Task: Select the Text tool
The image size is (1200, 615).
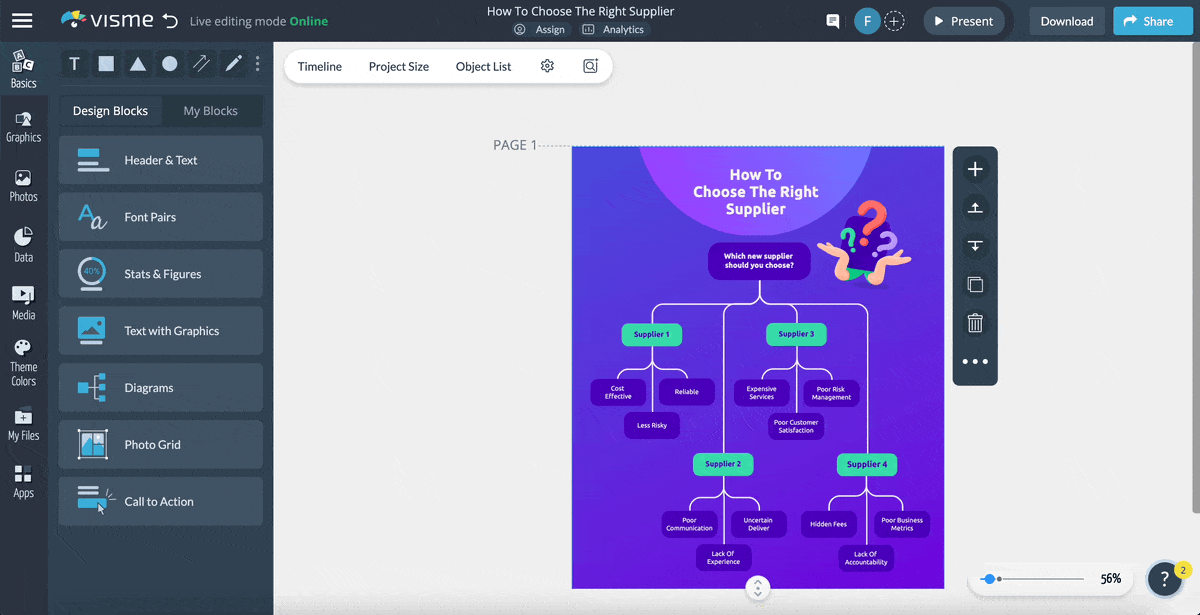Action: (74, 63)
